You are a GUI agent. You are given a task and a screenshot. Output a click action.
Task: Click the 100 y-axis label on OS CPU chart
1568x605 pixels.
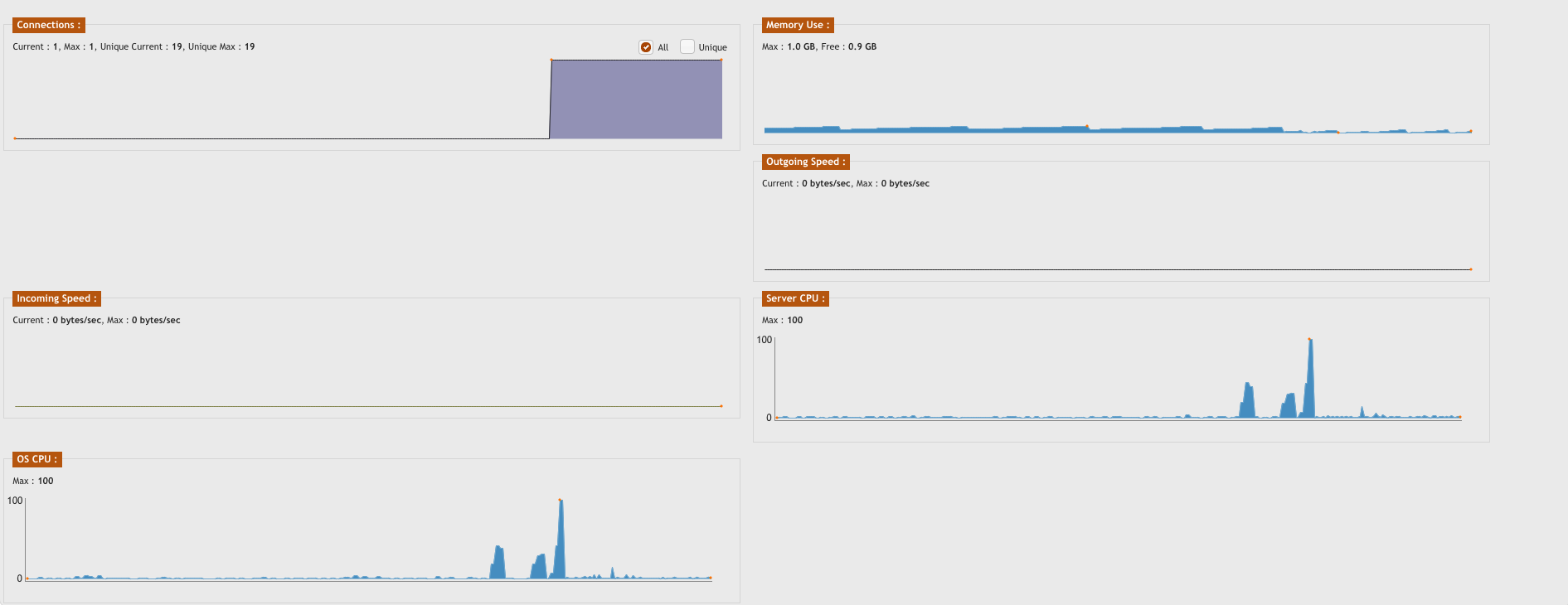(x=15, y=501)
